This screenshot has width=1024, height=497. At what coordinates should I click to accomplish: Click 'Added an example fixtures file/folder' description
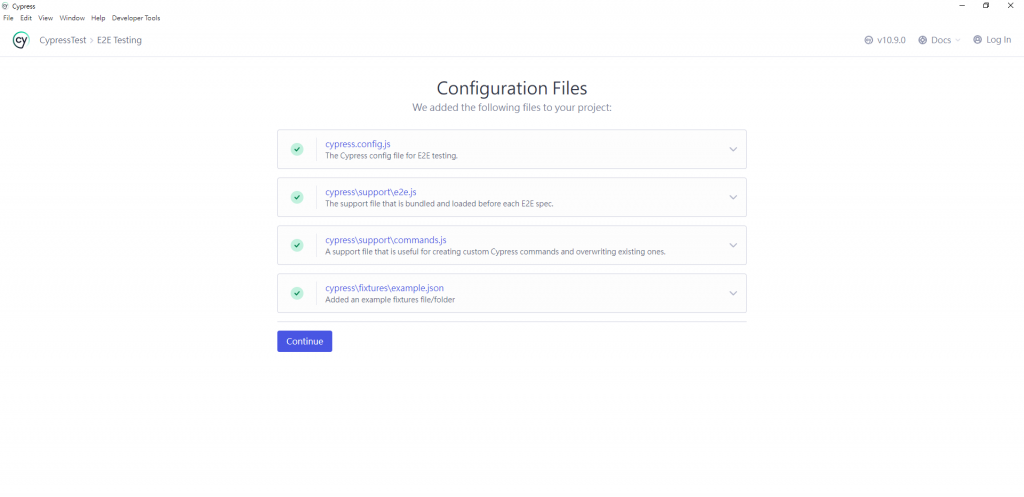pos(390,300)
